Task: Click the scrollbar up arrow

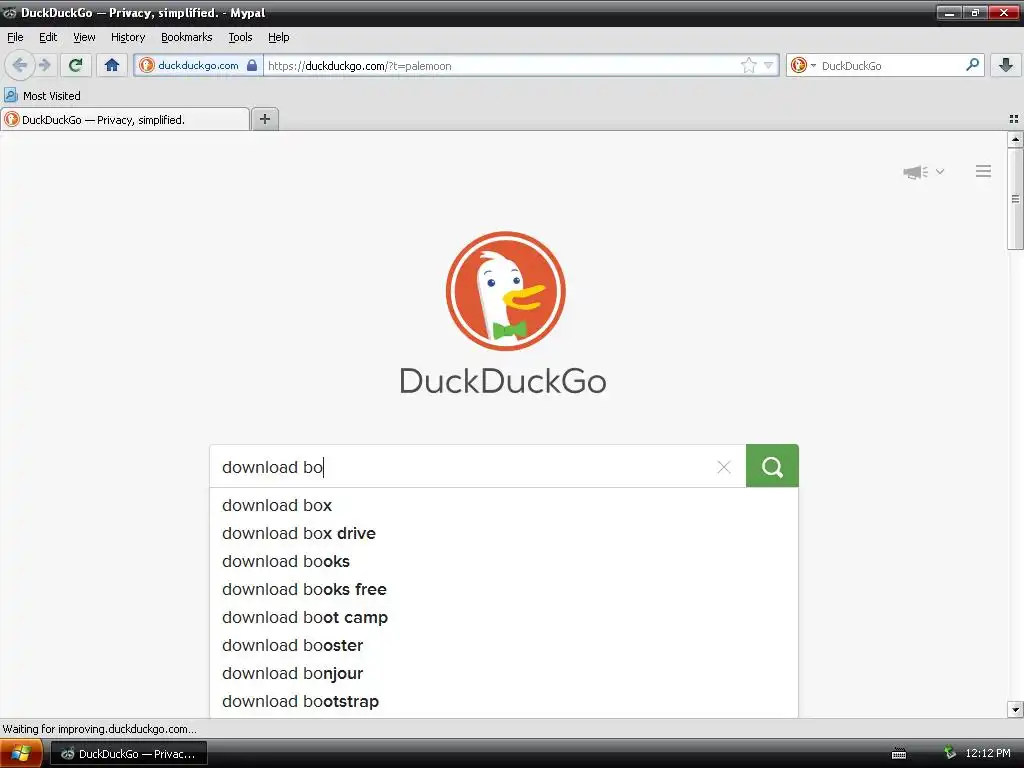Action: 1015,139
